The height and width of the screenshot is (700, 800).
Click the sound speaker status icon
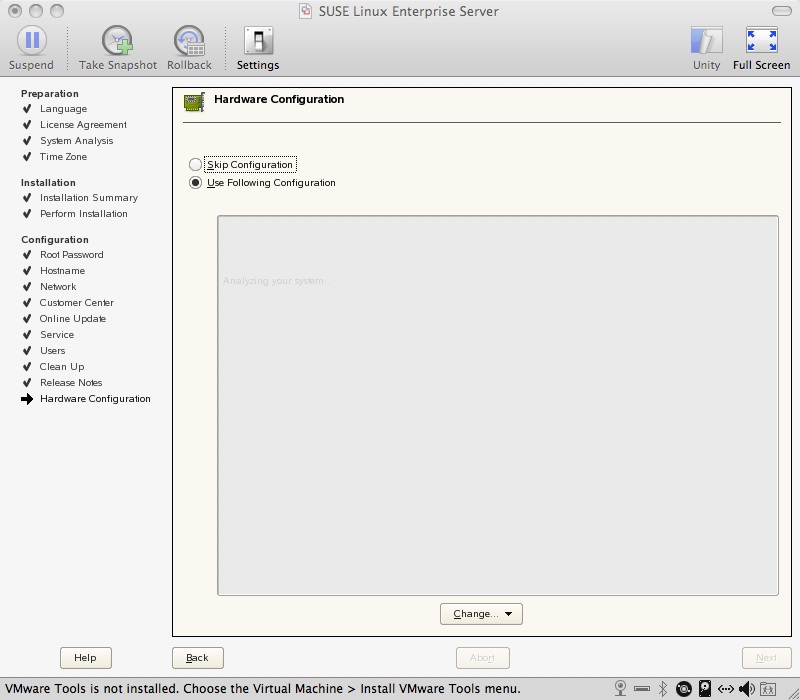(x=746, y=689)
